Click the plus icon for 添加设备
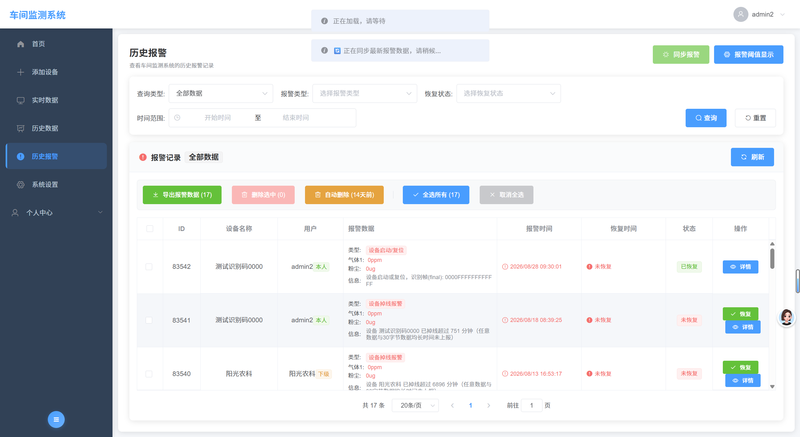 point(20,72)
